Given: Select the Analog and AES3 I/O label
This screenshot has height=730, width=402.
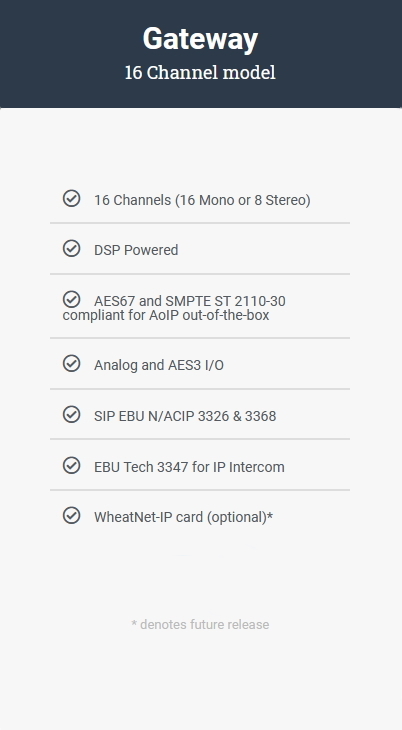Looking at the screenshot, I should tap(159, 365).
